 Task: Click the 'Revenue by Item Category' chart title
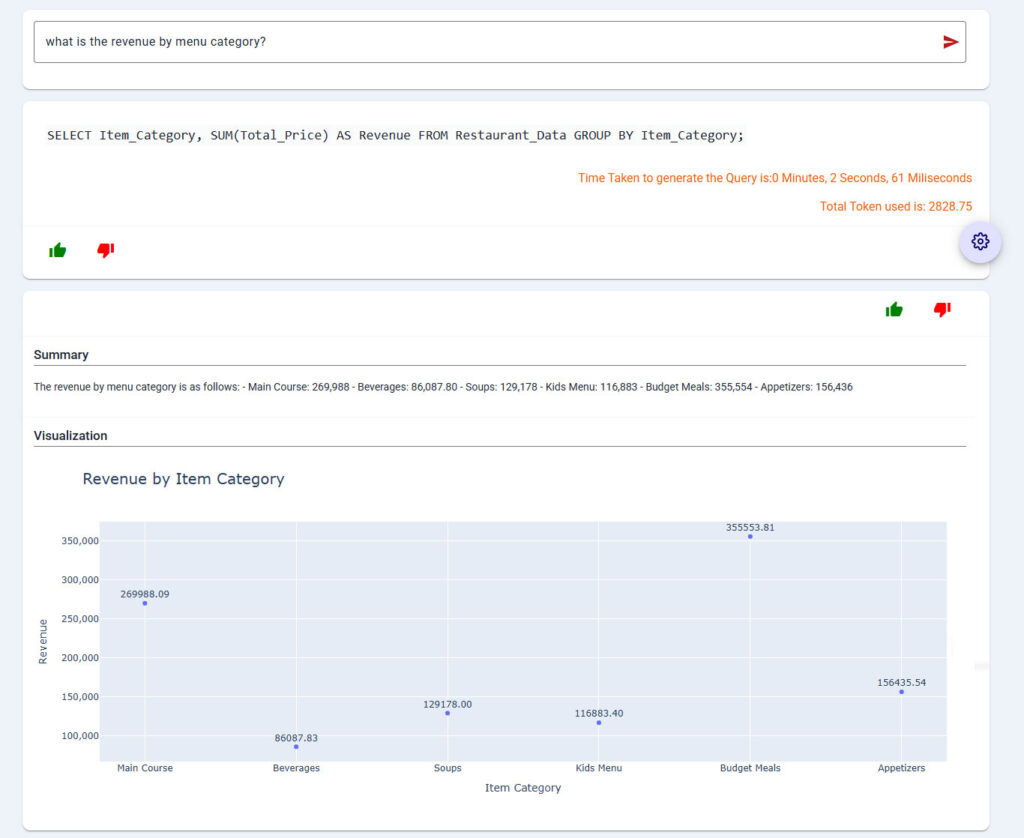tap(184, 479)
